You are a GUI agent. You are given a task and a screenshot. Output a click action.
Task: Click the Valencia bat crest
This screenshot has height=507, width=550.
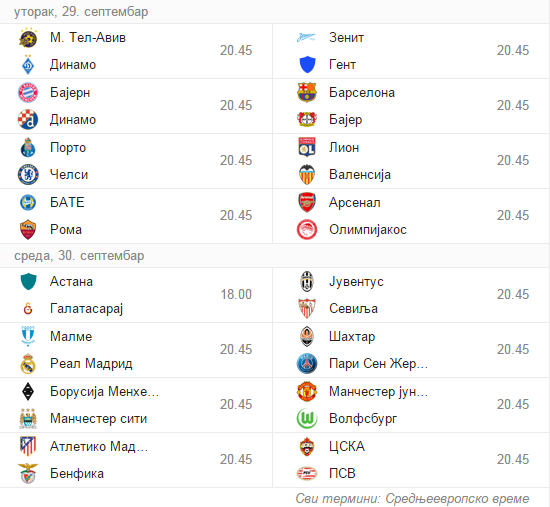[x=307, y=174]
